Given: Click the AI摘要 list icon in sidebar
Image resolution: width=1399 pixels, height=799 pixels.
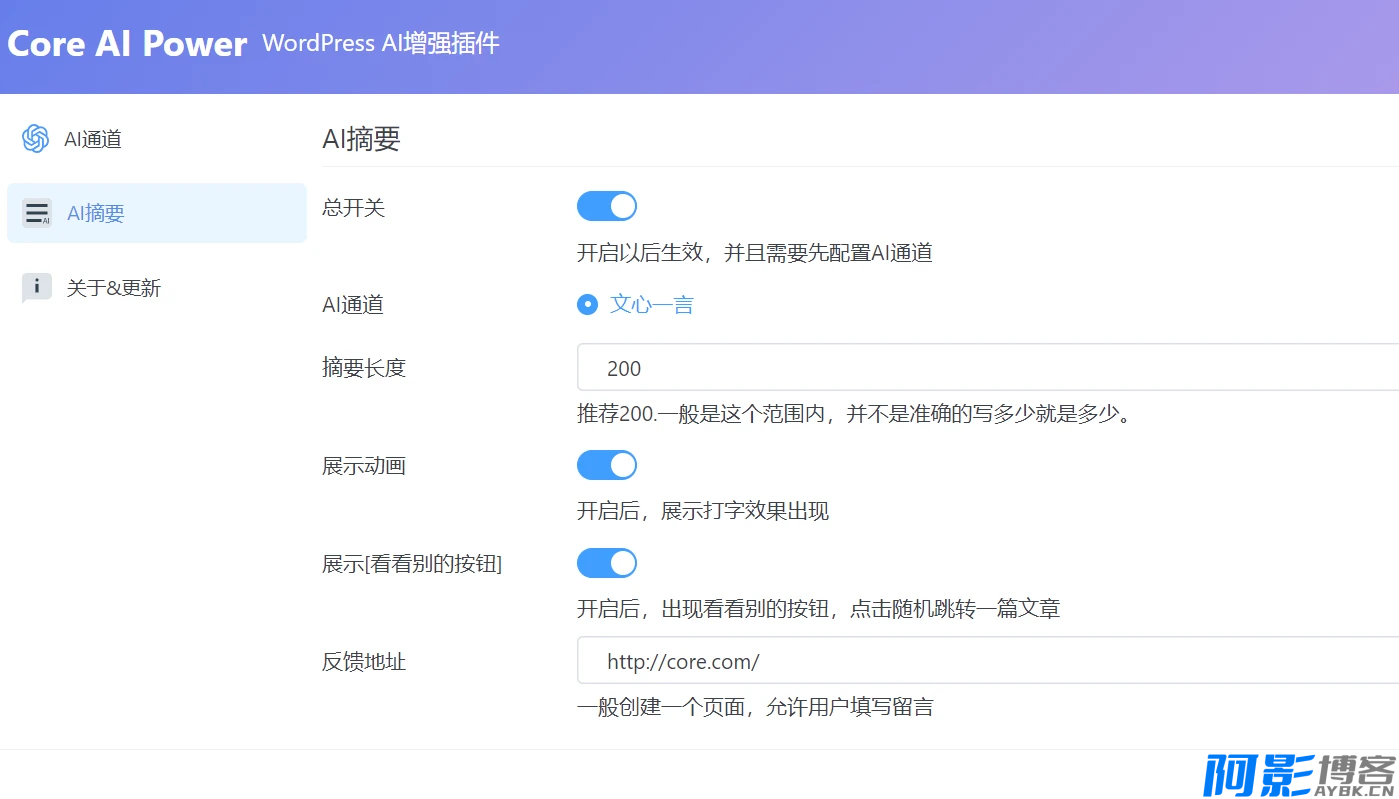Looking at the screenshot, I should [x=37, y=213].
